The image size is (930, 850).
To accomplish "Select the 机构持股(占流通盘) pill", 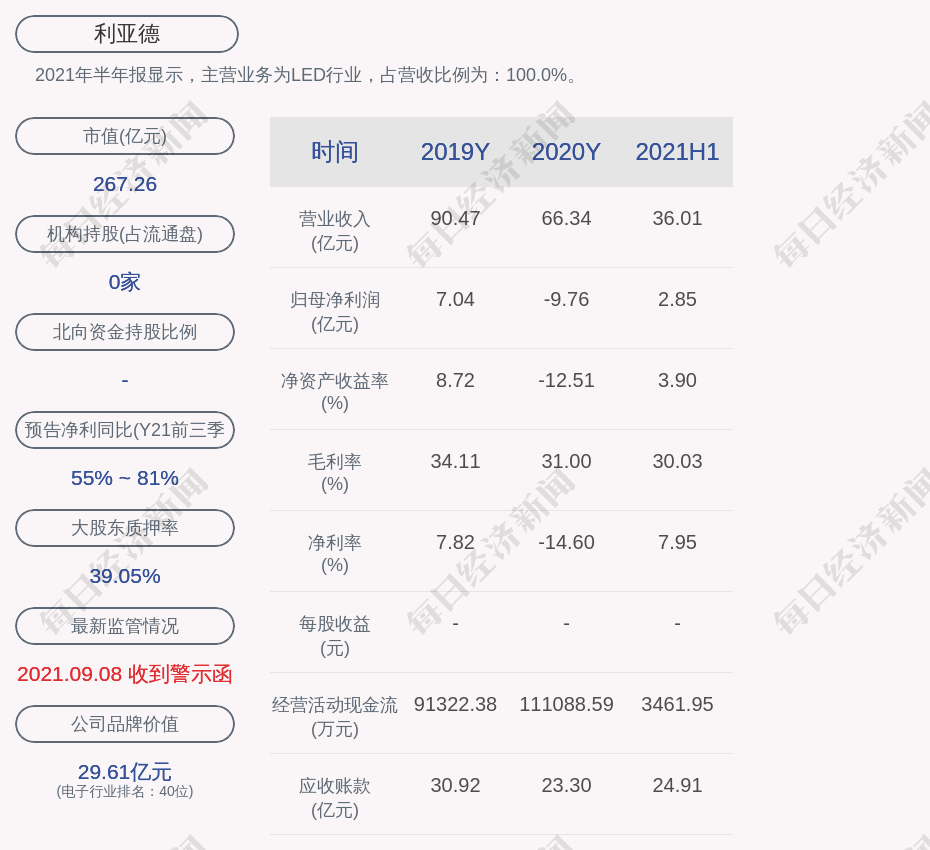I will [125, 234].
